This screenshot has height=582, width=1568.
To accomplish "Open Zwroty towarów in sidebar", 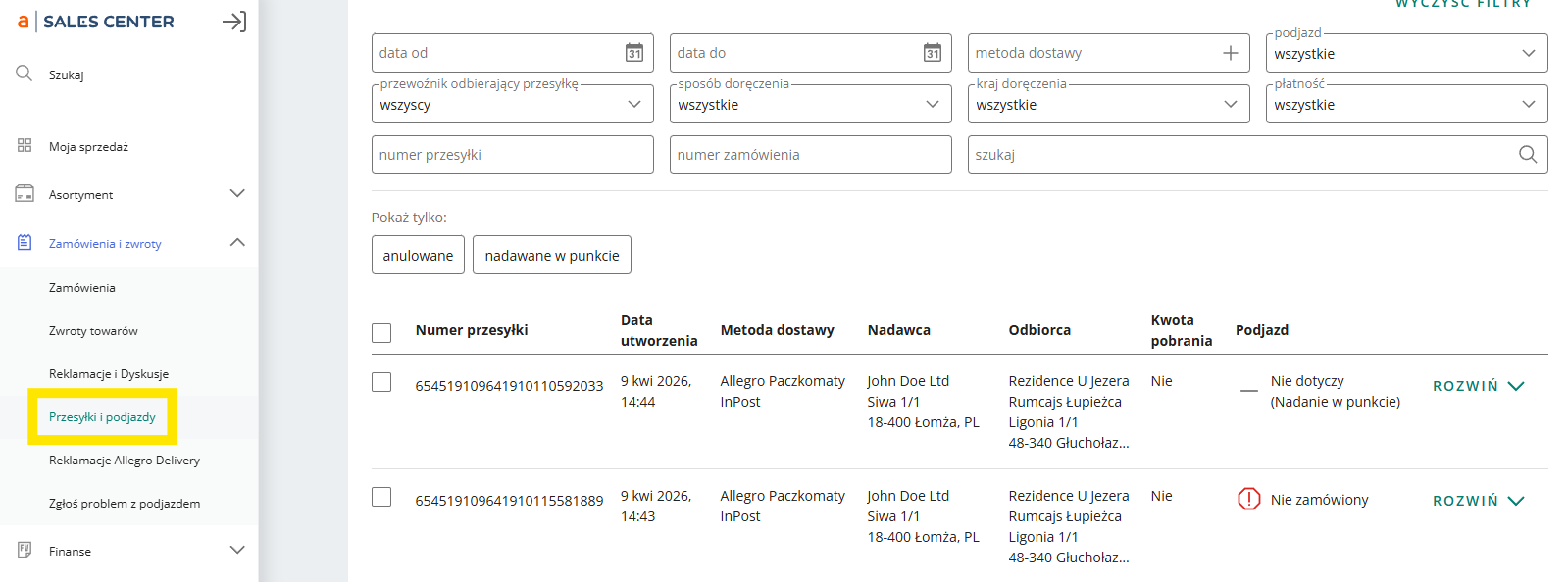I will 93,331.
